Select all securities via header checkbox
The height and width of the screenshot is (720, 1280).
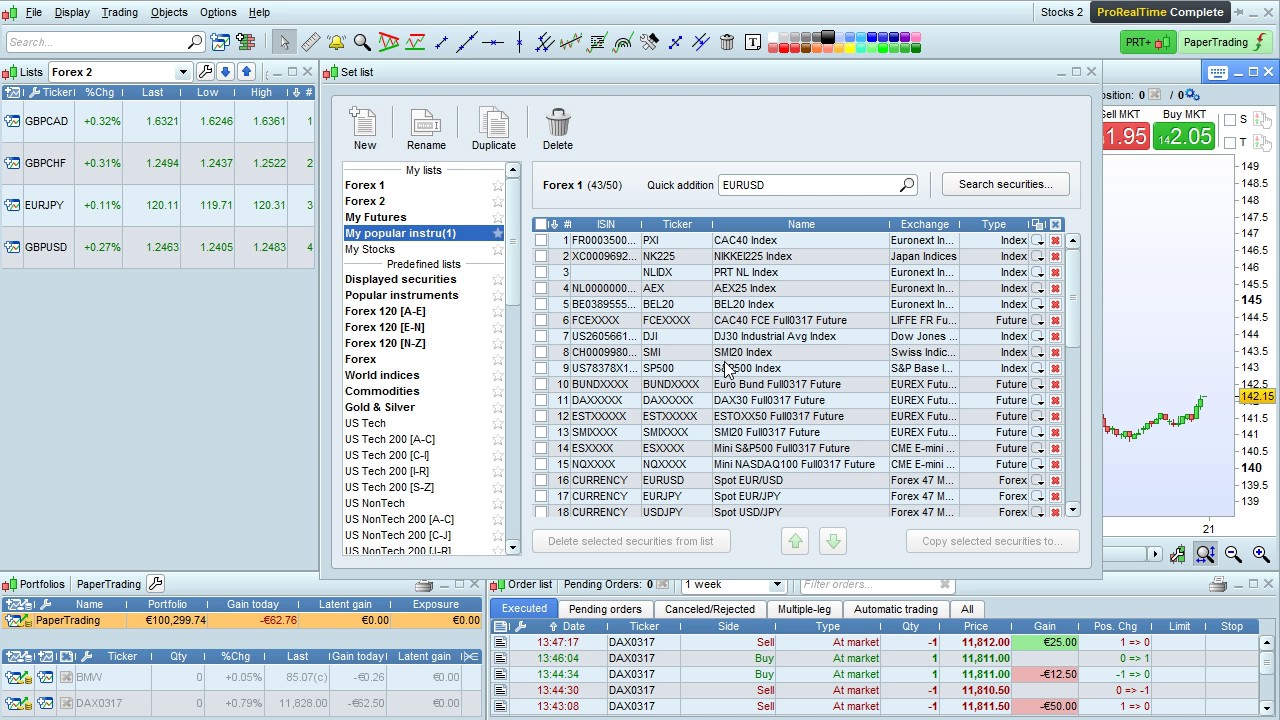tap(540, 224)
